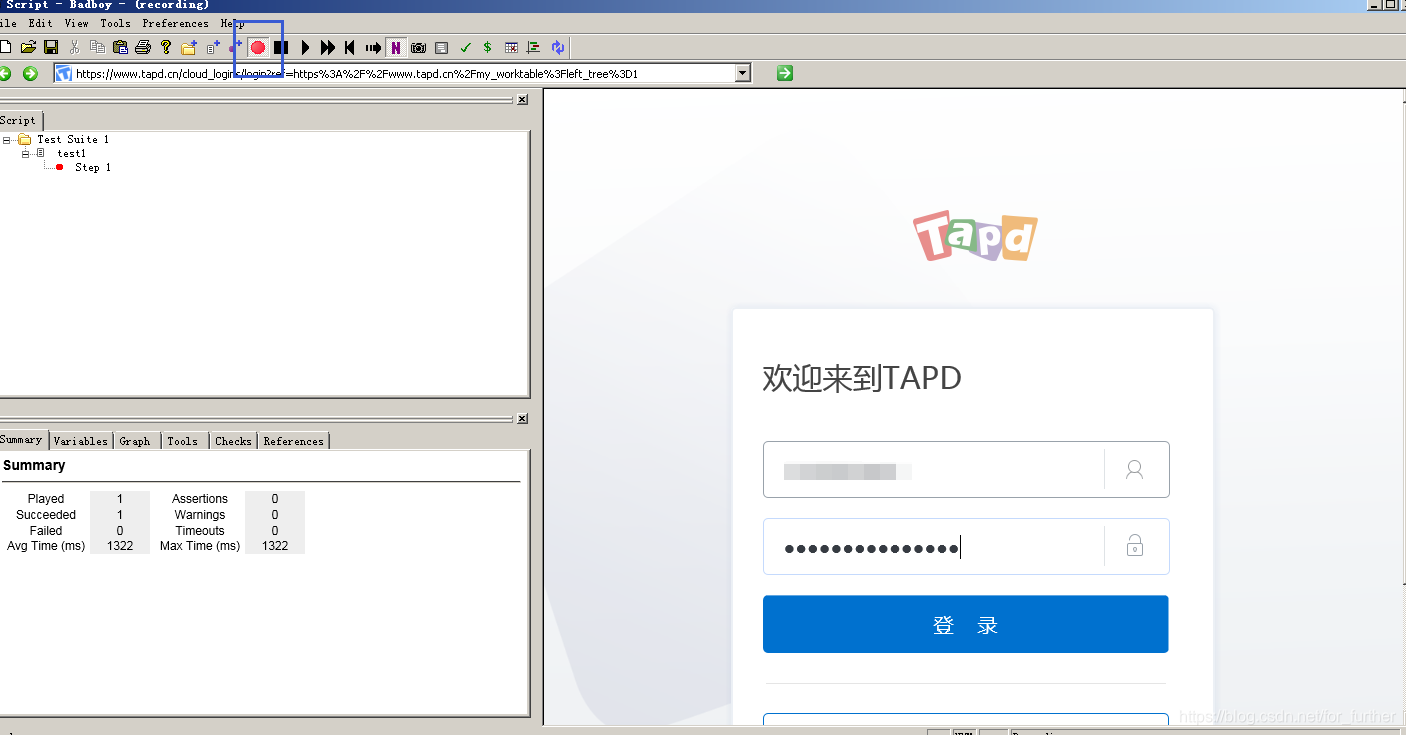Open the URL address dropdown arrow
Screen dimensions: 1406x735
point(741,72)
